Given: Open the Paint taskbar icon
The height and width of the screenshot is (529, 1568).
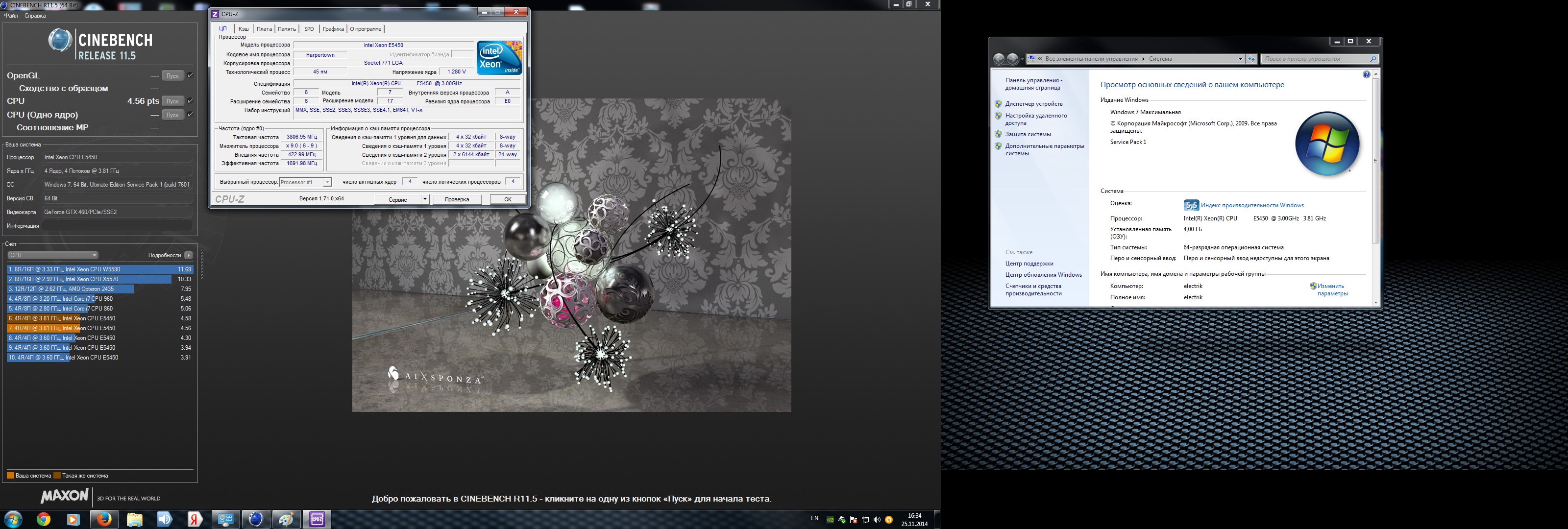Looking at the screenshot, I should [x=286, y=519].
